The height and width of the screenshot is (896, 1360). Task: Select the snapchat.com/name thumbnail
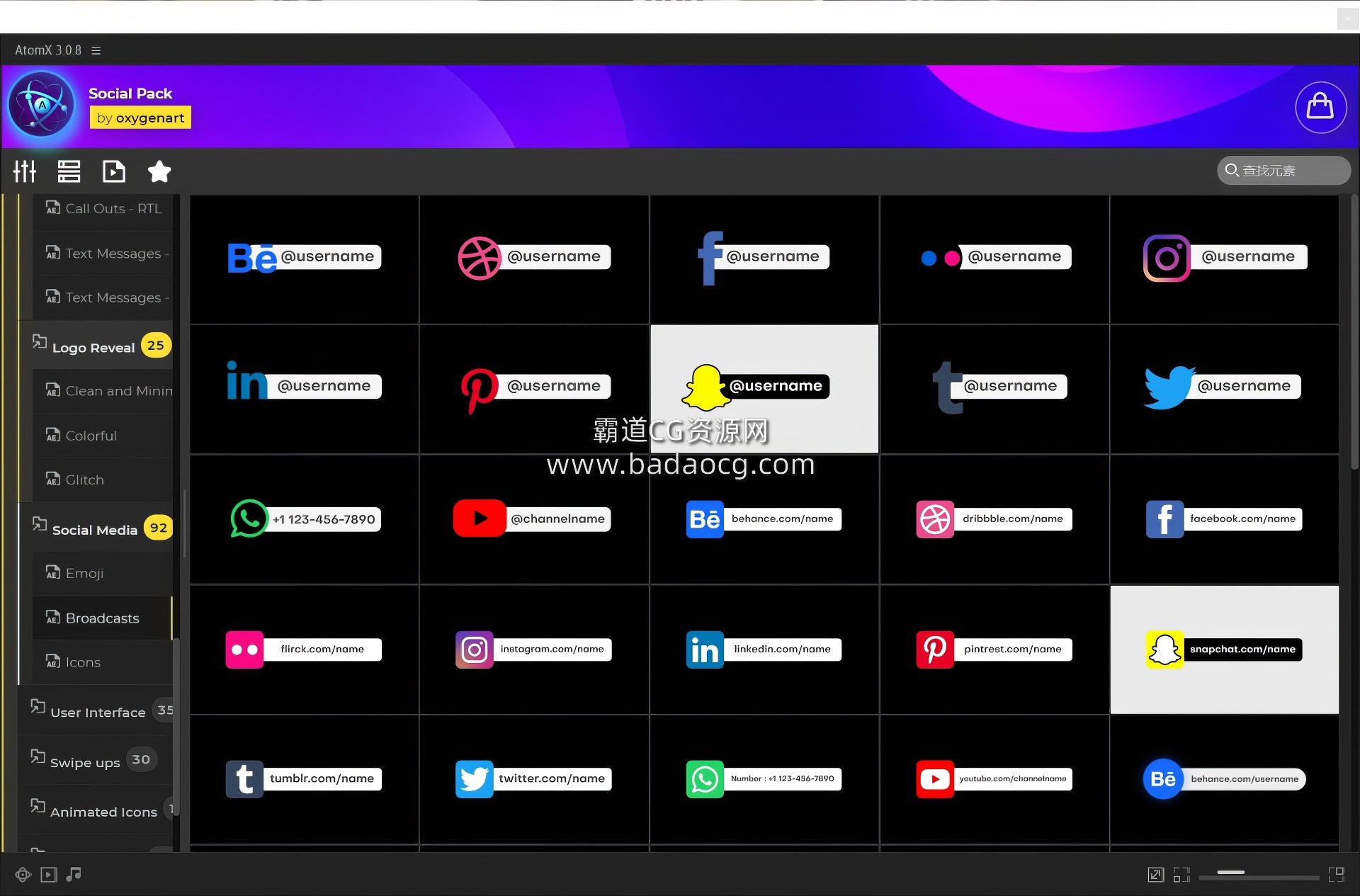(1225, 650)
